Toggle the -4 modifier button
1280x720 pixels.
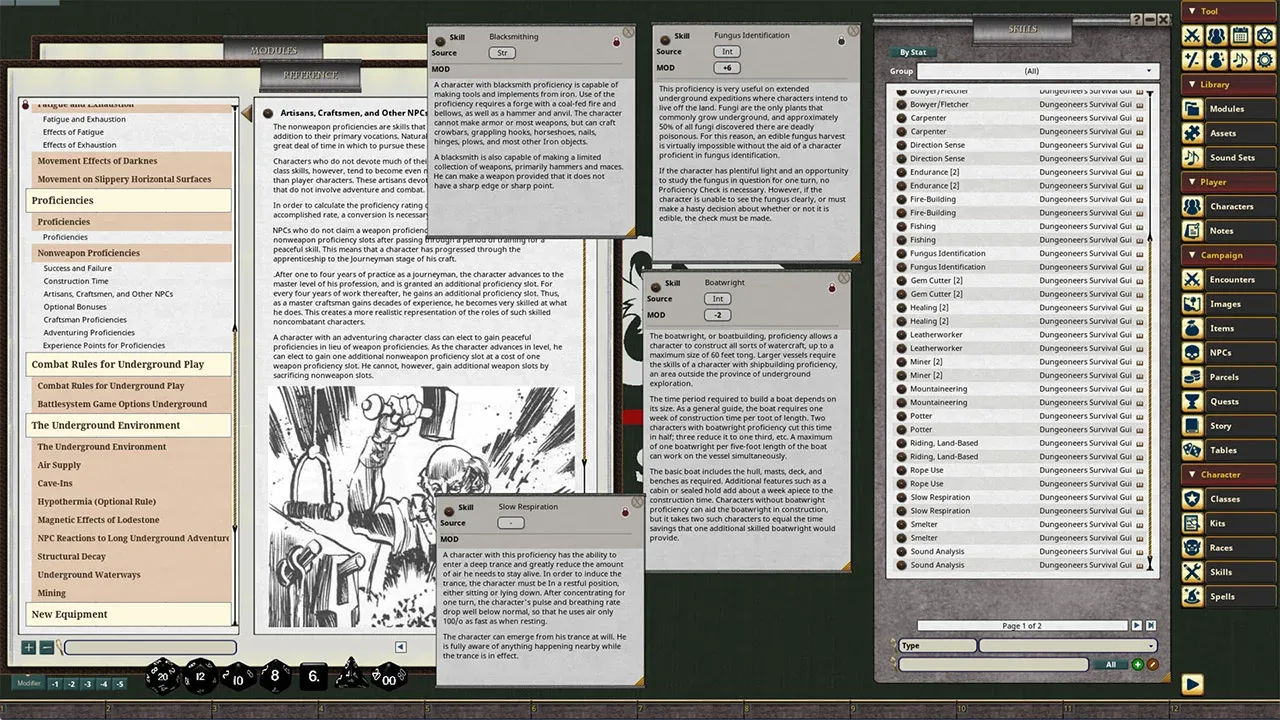104,684
